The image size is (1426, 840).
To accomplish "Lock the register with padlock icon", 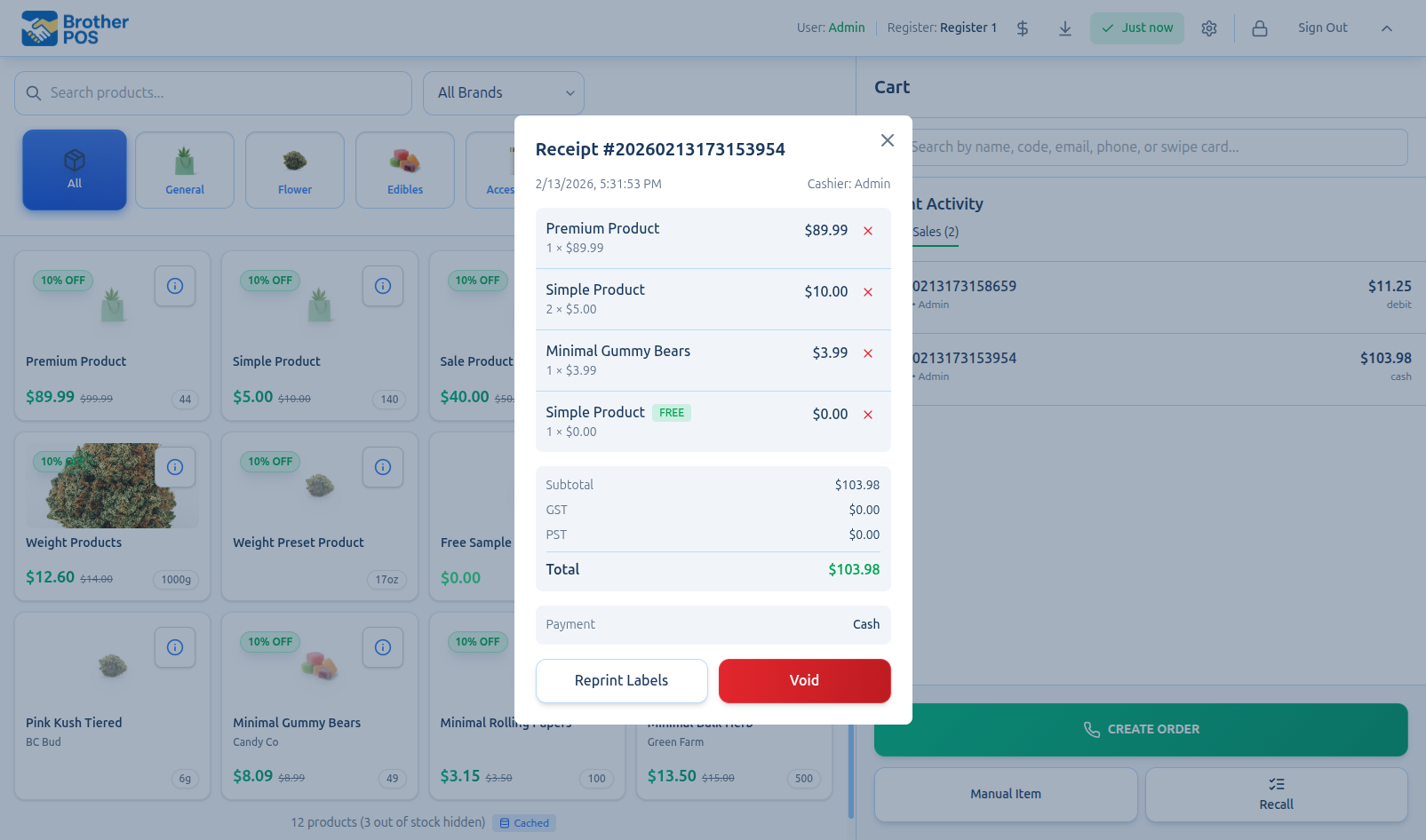I will click(1259, 28).
